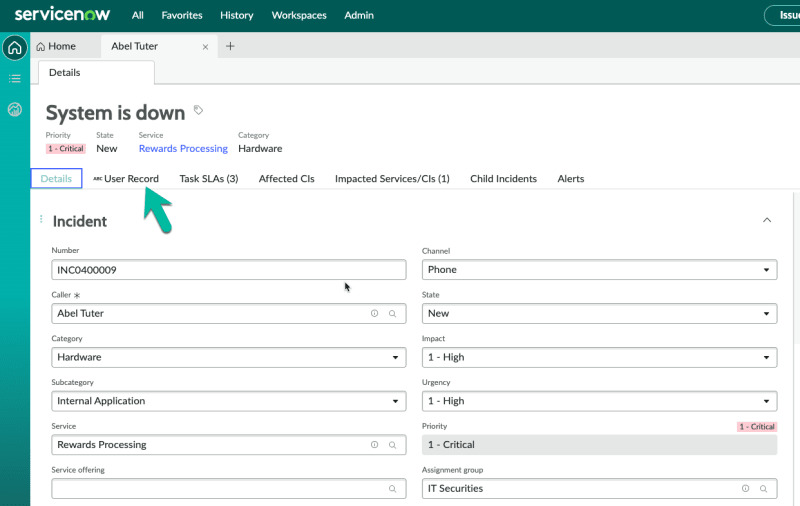Open the State dropdown showing New
Image resolution: width=800 pixels, height=506 pixels.
599,314
